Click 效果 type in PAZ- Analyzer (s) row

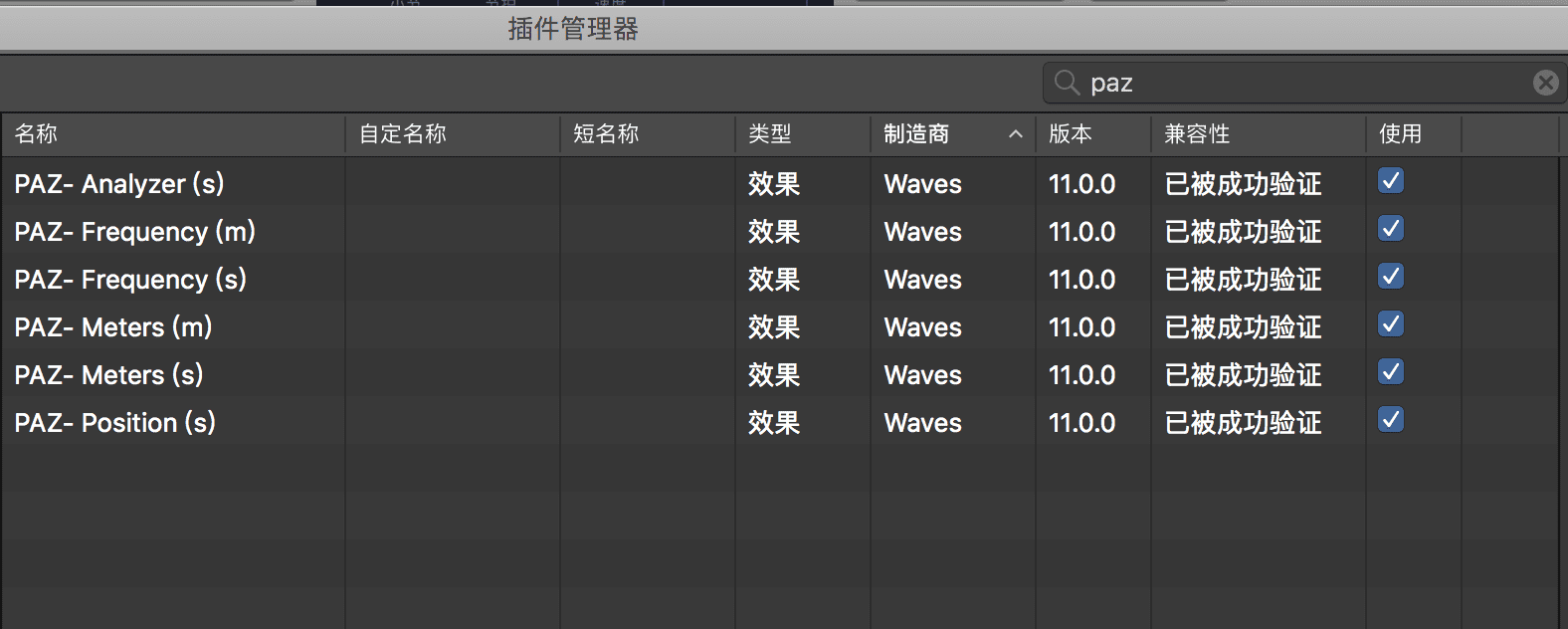pyautogui.click(x=774, y=184)
